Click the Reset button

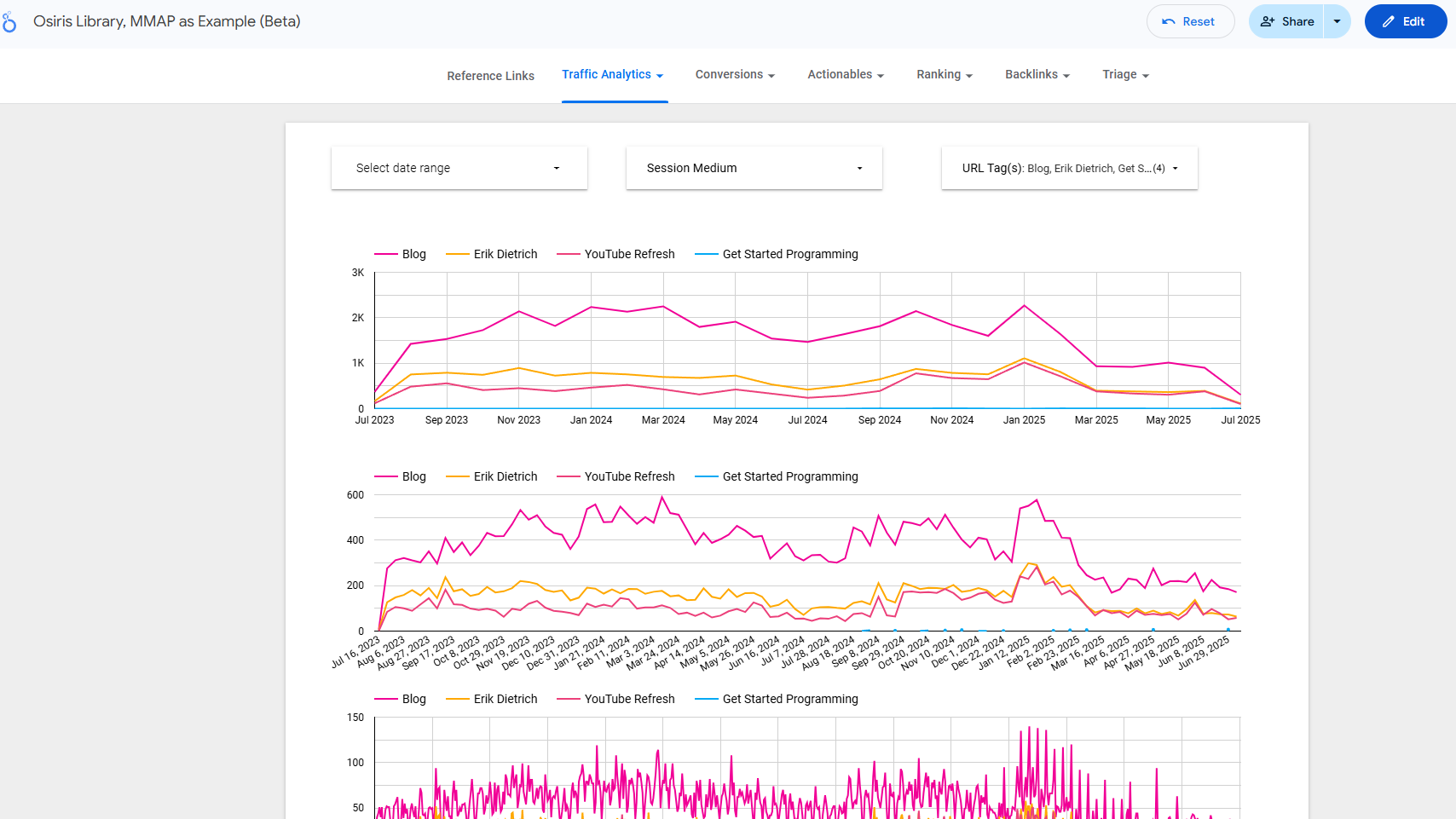pos(1190,22)
